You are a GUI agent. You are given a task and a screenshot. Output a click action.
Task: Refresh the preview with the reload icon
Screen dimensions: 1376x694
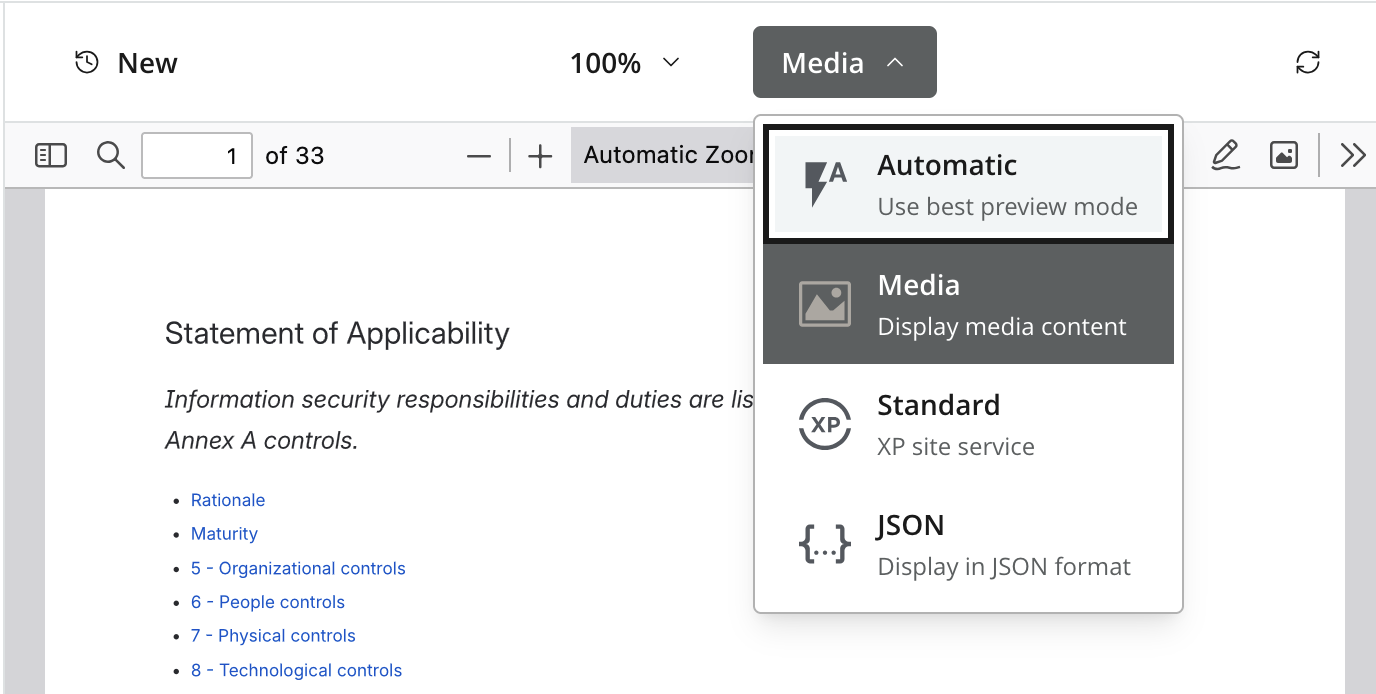coord(1308,62)
